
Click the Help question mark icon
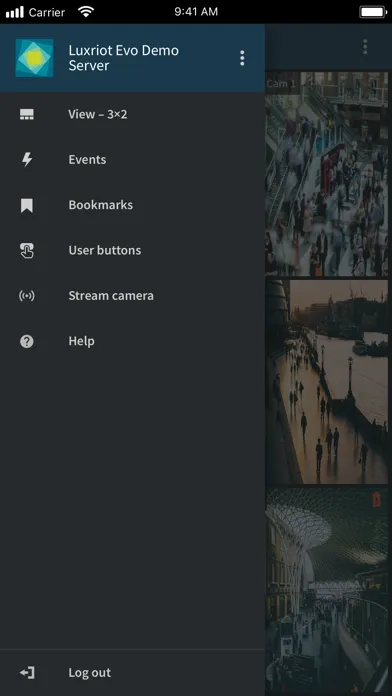click(x=27, y=341)
